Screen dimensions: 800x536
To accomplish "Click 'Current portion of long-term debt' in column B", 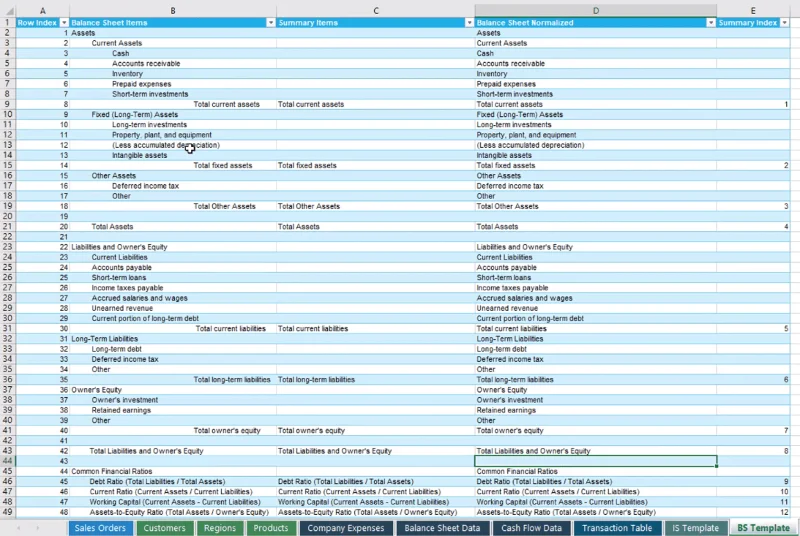I will 145,318.
